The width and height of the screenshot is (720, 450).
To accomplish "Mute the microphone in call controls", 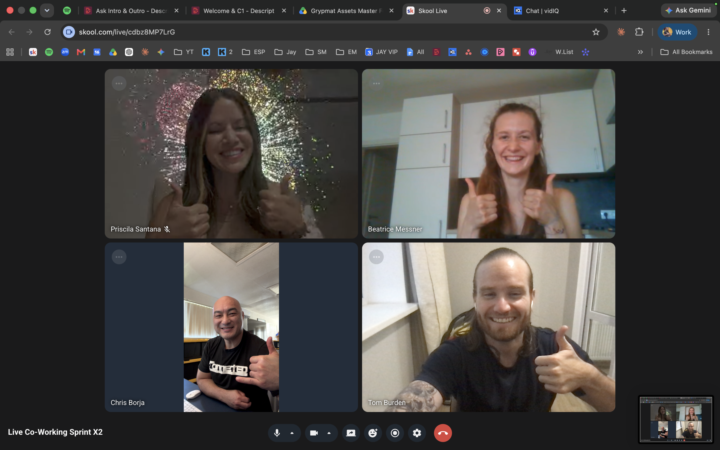I will 277,433.
